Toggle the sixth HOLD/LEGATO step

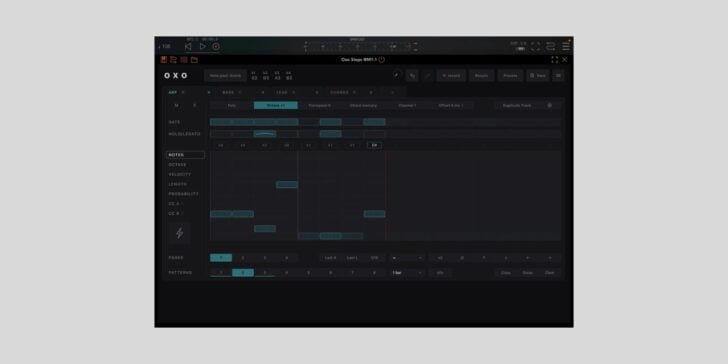point(331,134)
